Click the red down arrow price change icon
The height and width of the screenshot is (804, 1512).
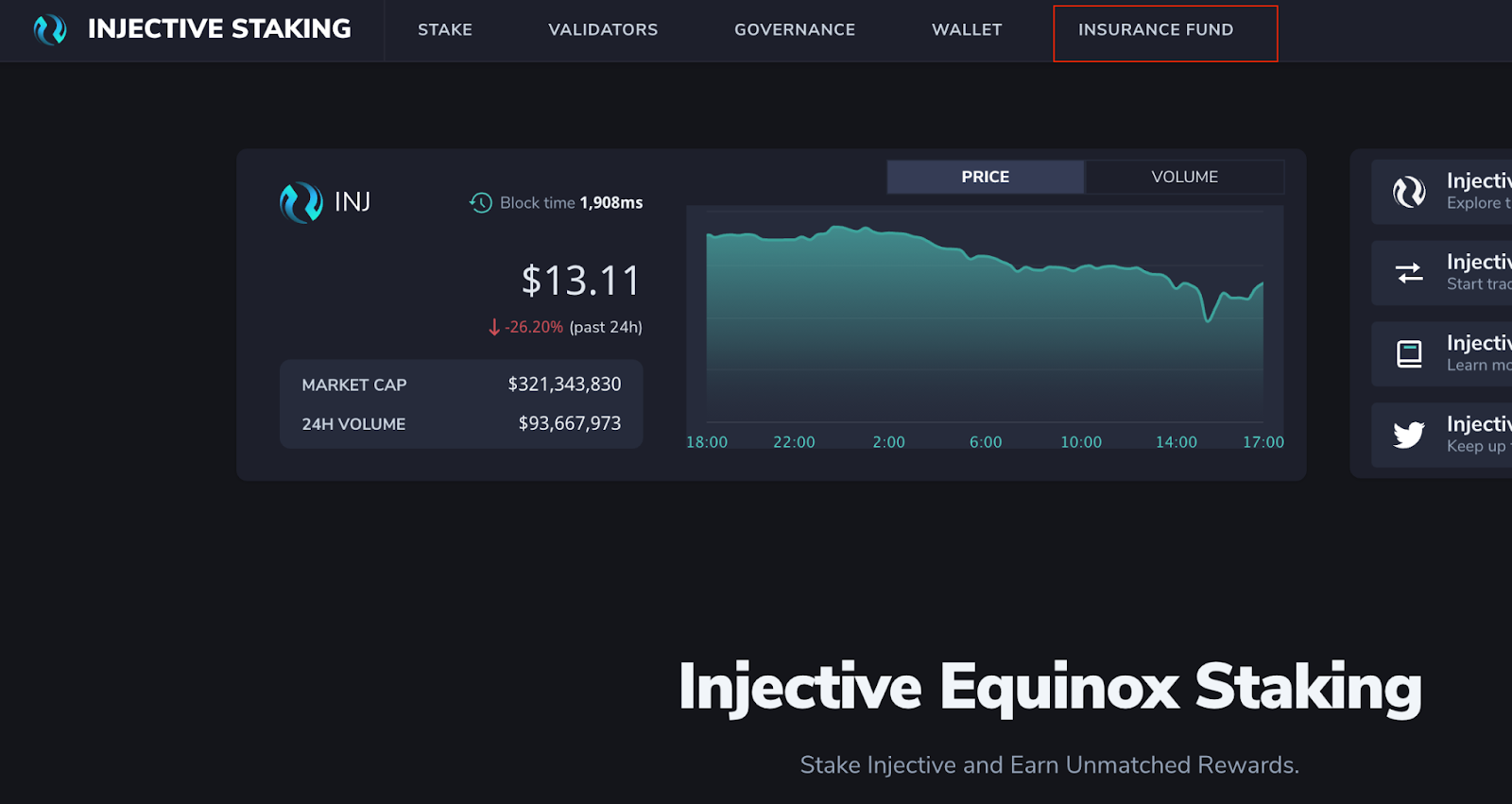tap(494, 327)
